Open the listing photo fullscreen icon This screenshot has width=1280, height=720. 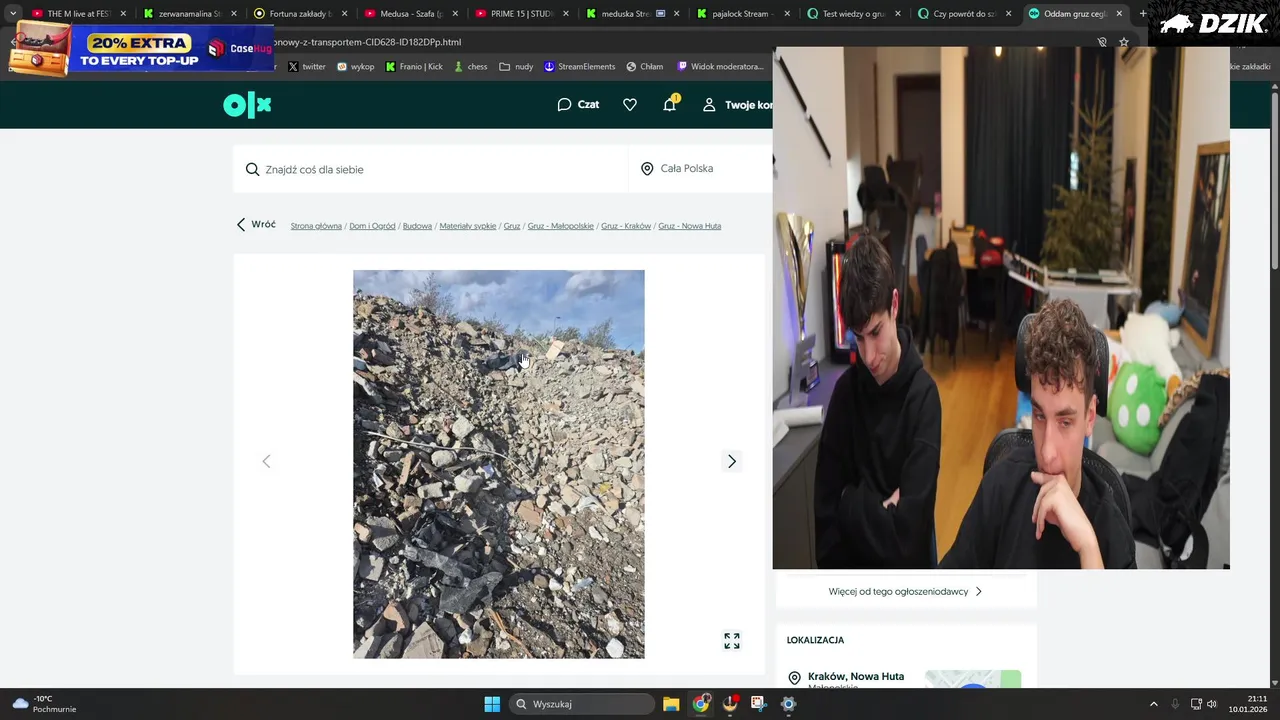click(x=732, y=641)
